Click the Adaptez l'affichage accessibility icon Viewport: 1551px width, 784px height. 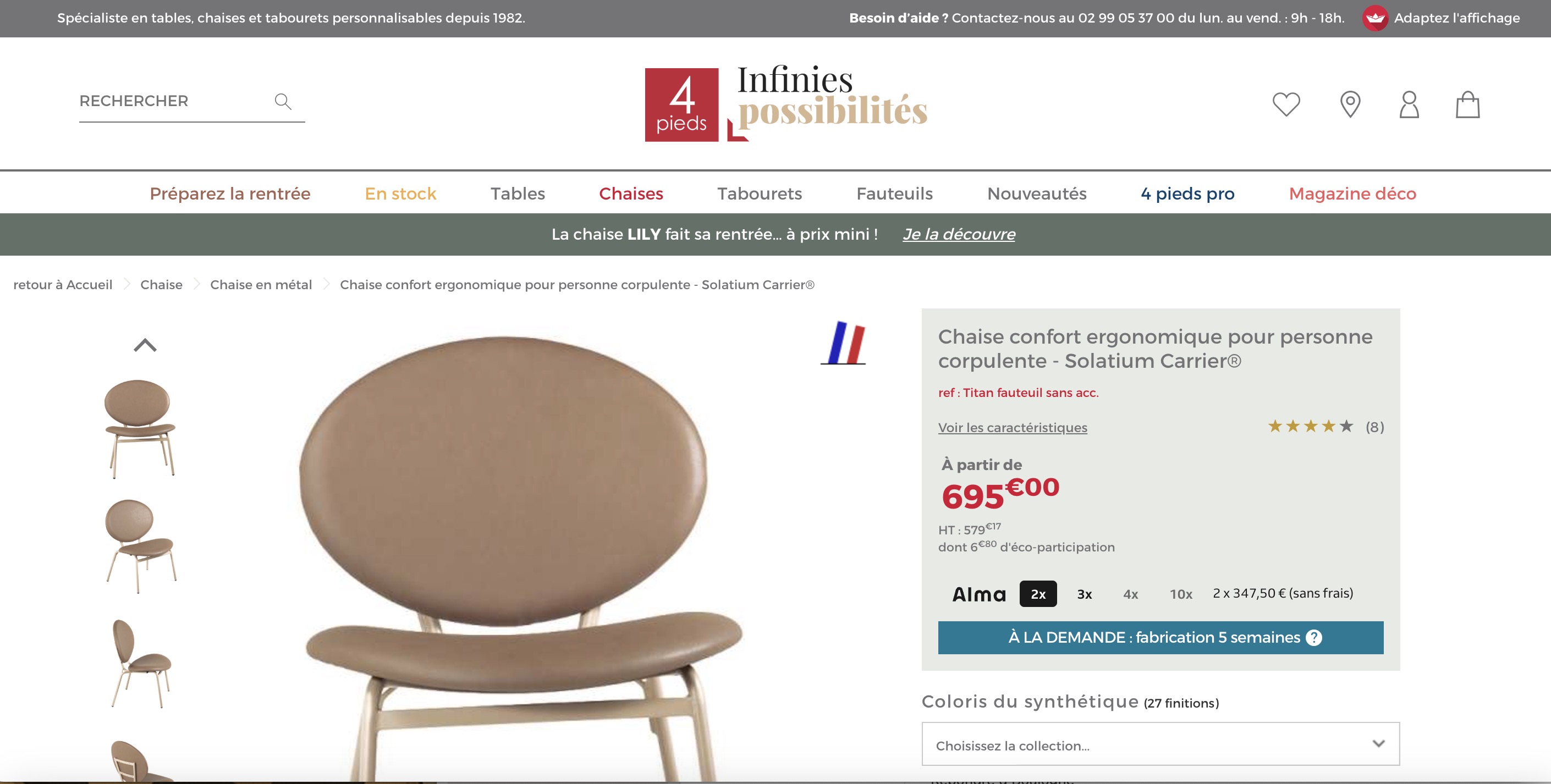coord(1375,18)
